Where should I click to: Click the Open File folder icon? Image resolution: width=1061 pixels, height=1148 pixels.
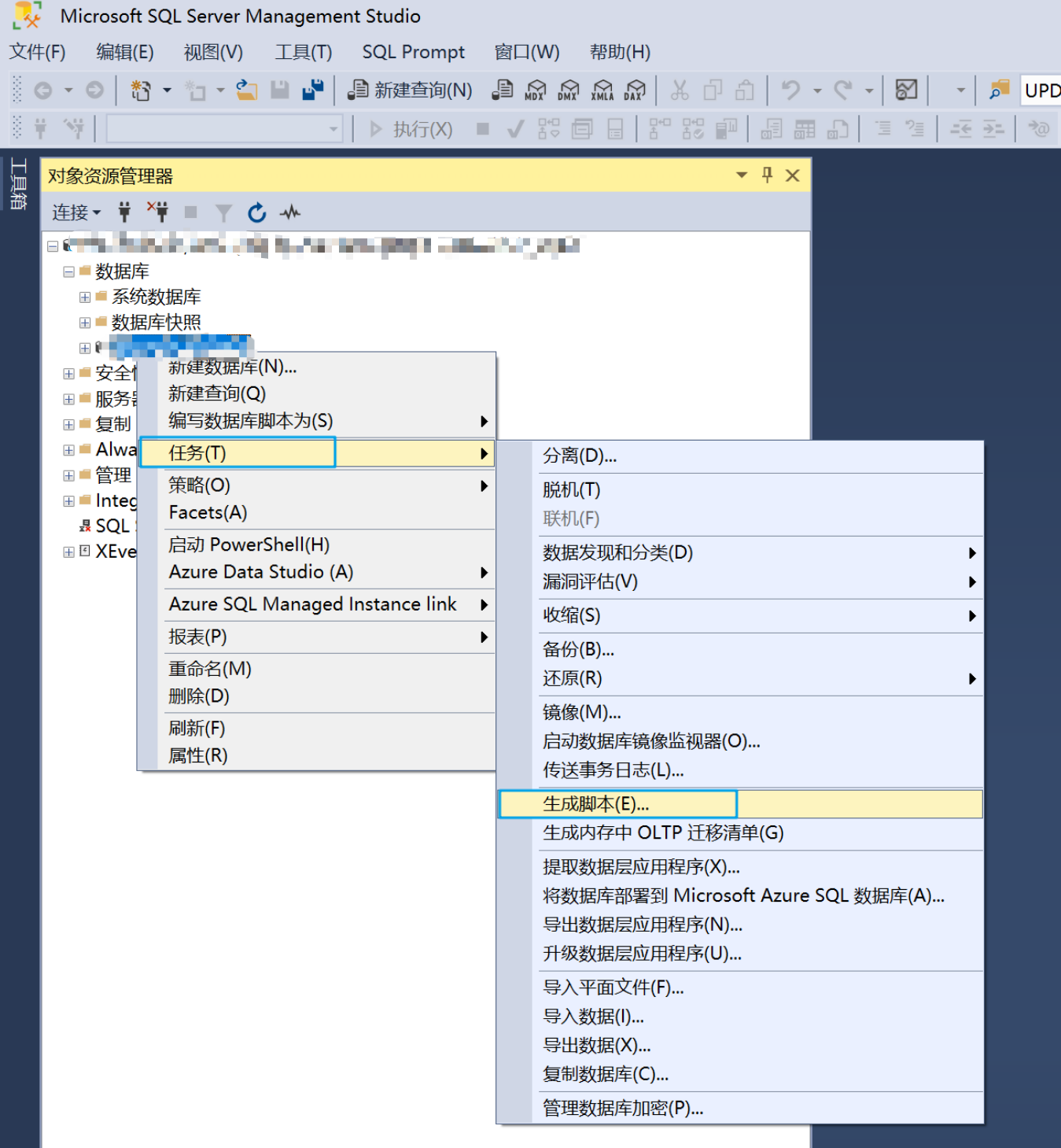pyautogui.click(x=246, y=90)
